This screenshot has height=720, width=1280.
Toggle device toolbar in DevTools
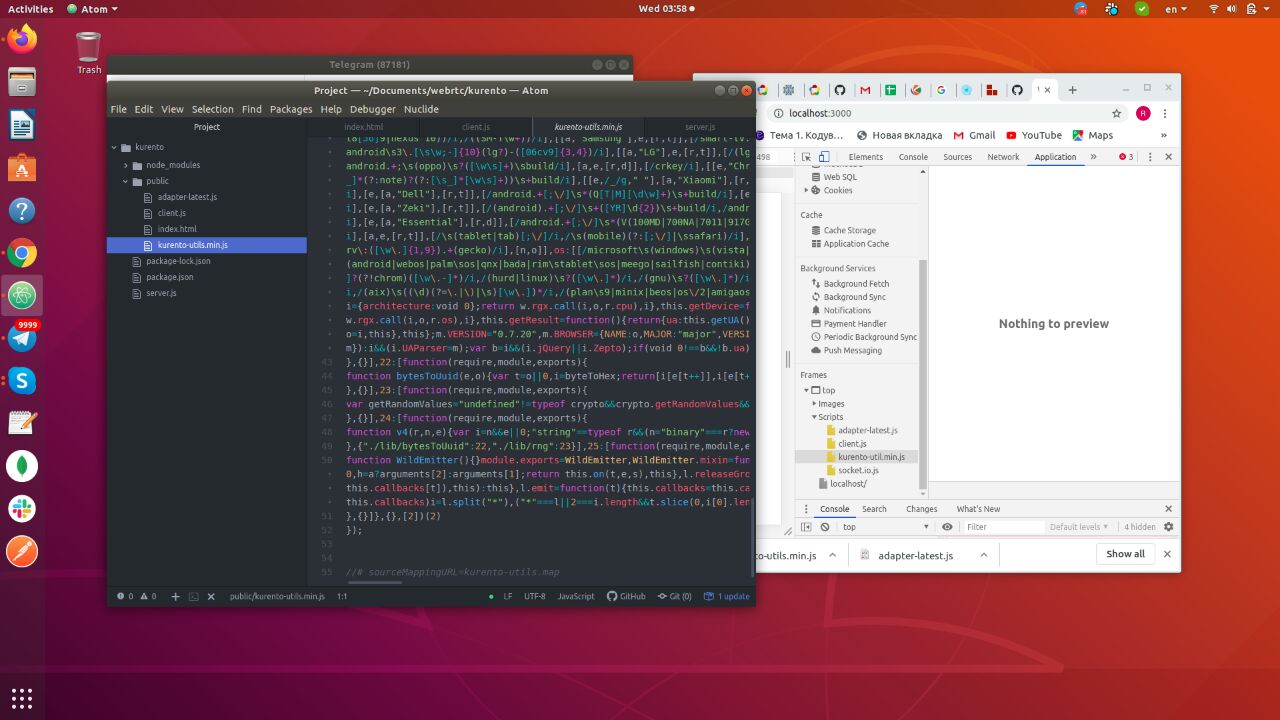pos(824,157)
